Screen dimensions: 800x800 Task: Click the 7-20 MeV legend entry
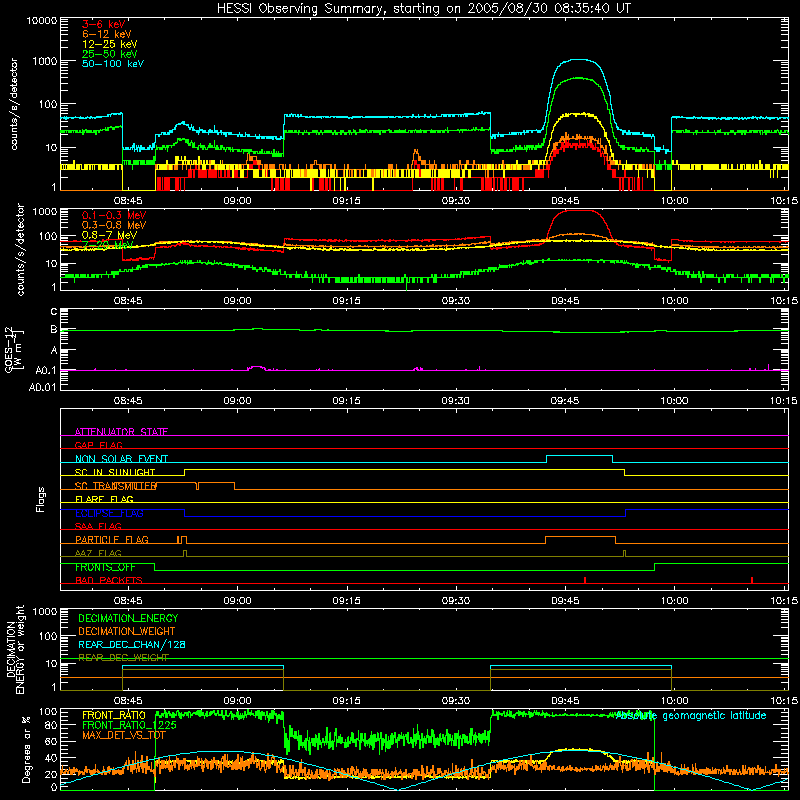coord(108,245)
